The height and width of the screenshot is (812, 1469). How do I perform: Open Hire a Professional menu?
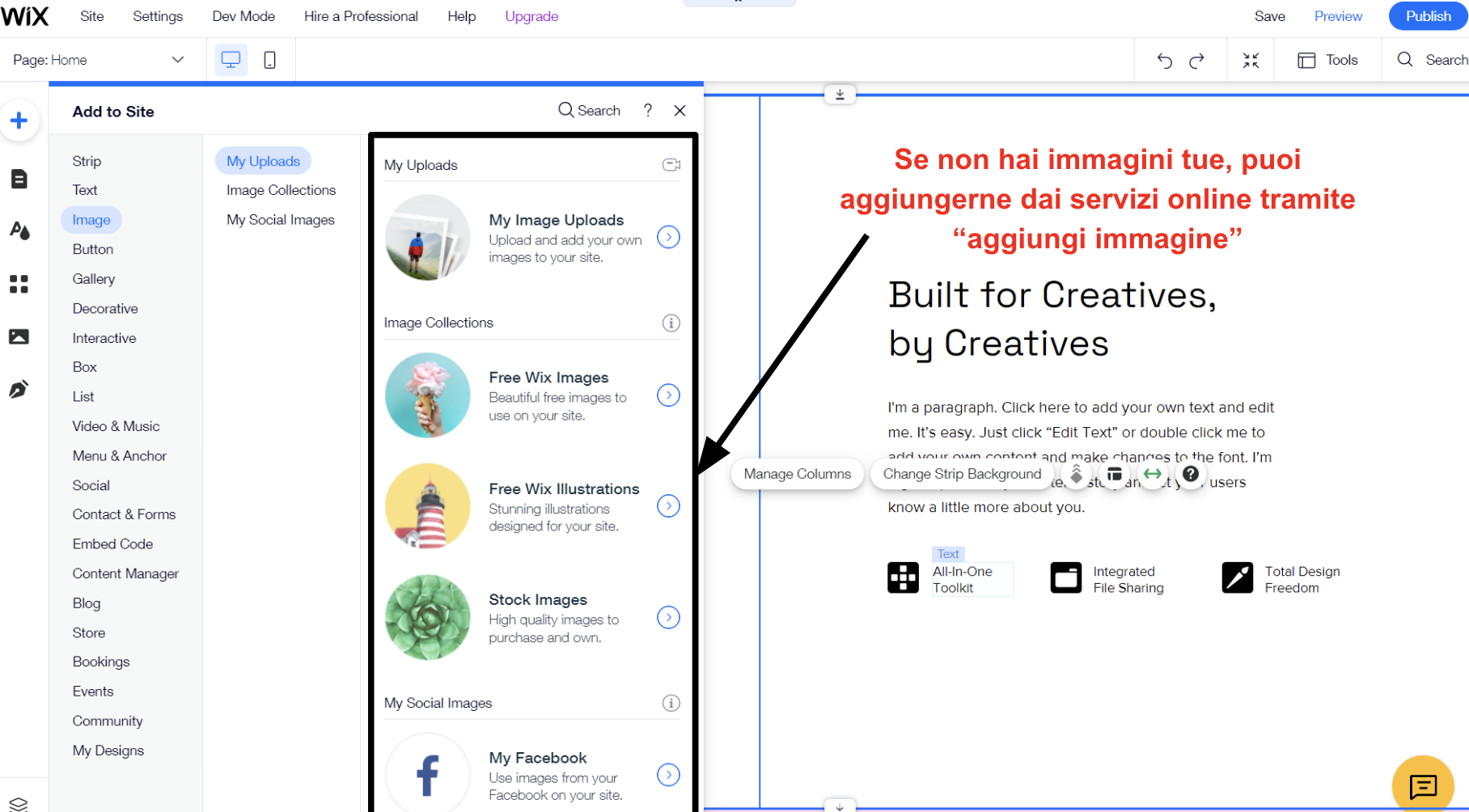361,16
